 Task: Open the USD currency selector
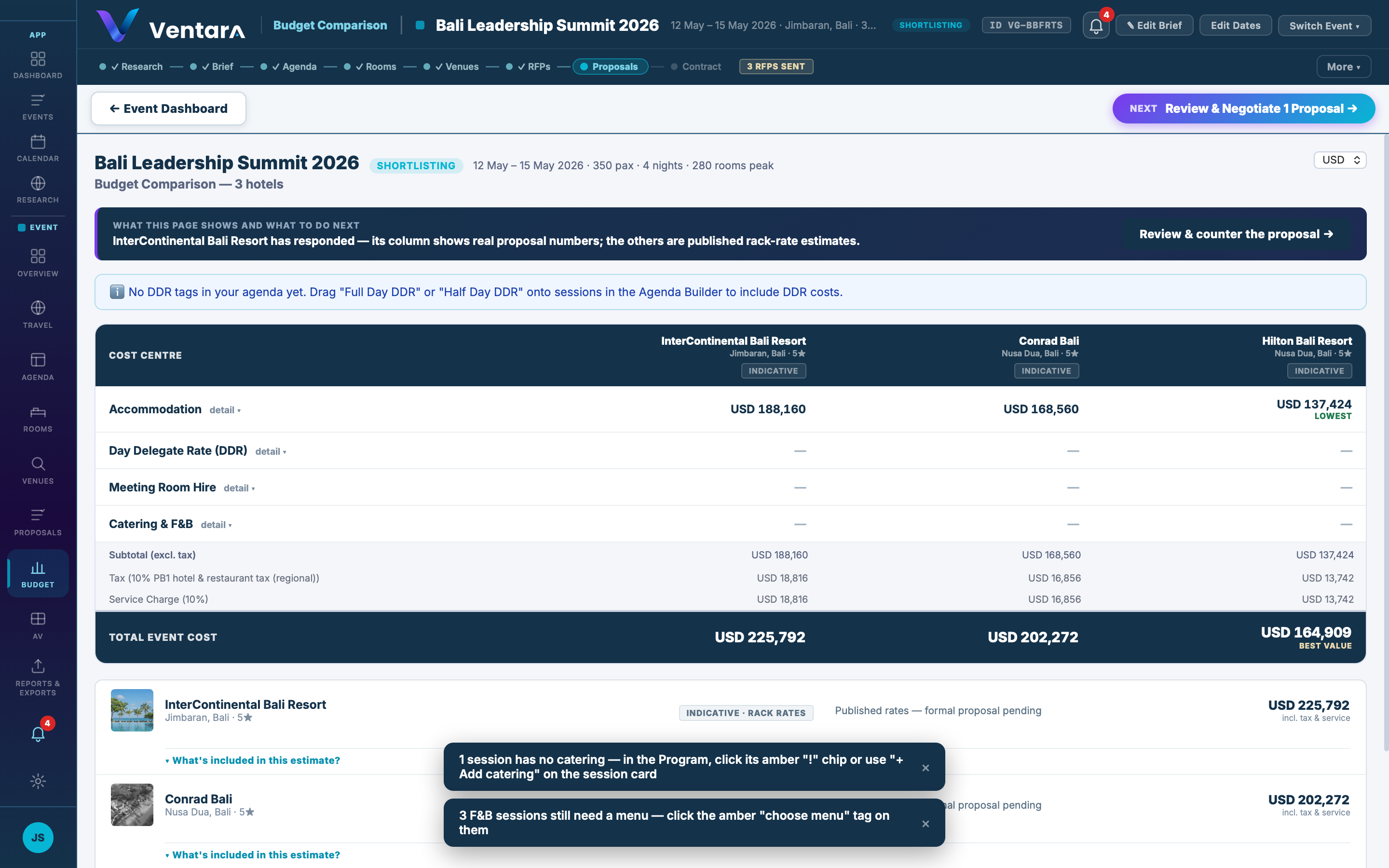[1340, 160]
